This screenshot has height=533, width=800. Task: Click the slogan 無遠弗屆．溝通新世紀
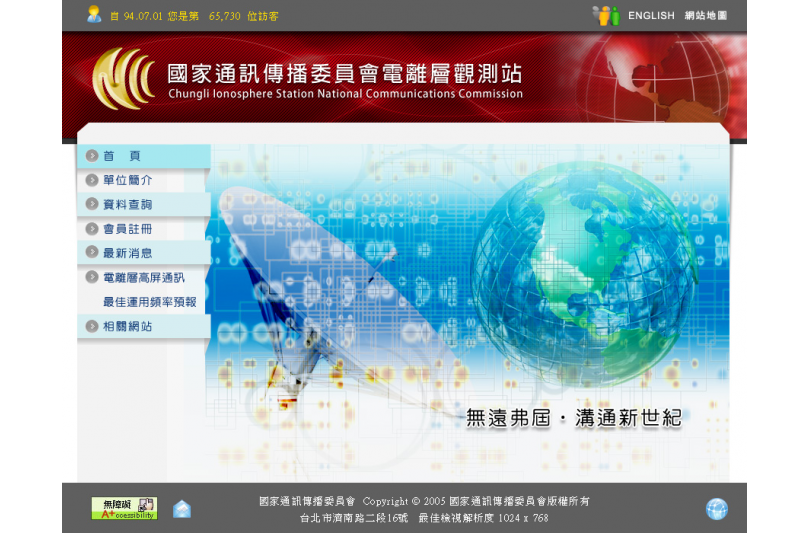574,418
